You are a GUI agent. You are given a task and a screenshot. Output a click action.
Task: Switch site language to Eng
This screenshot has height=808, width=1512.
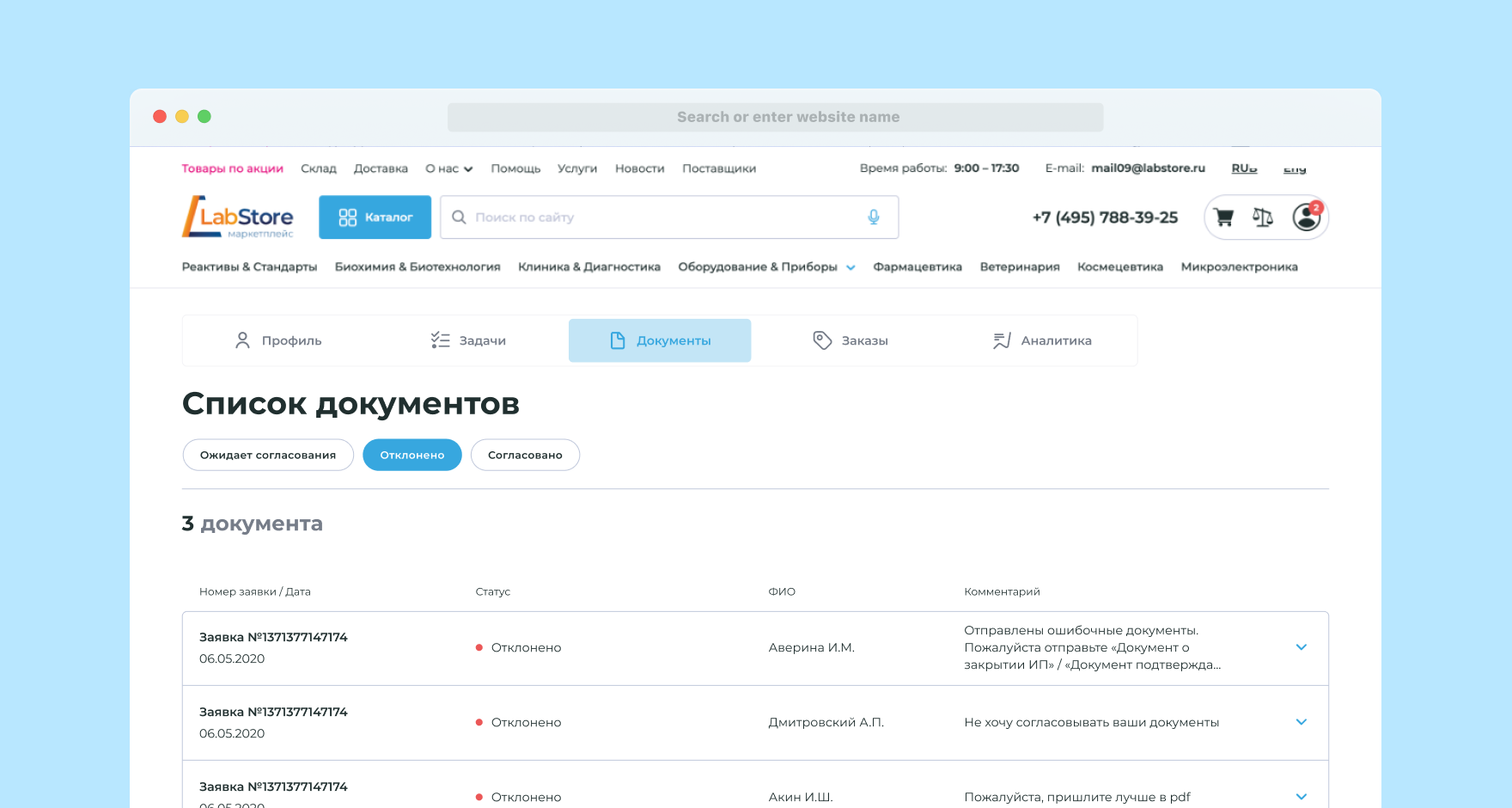click(1295, 168)
